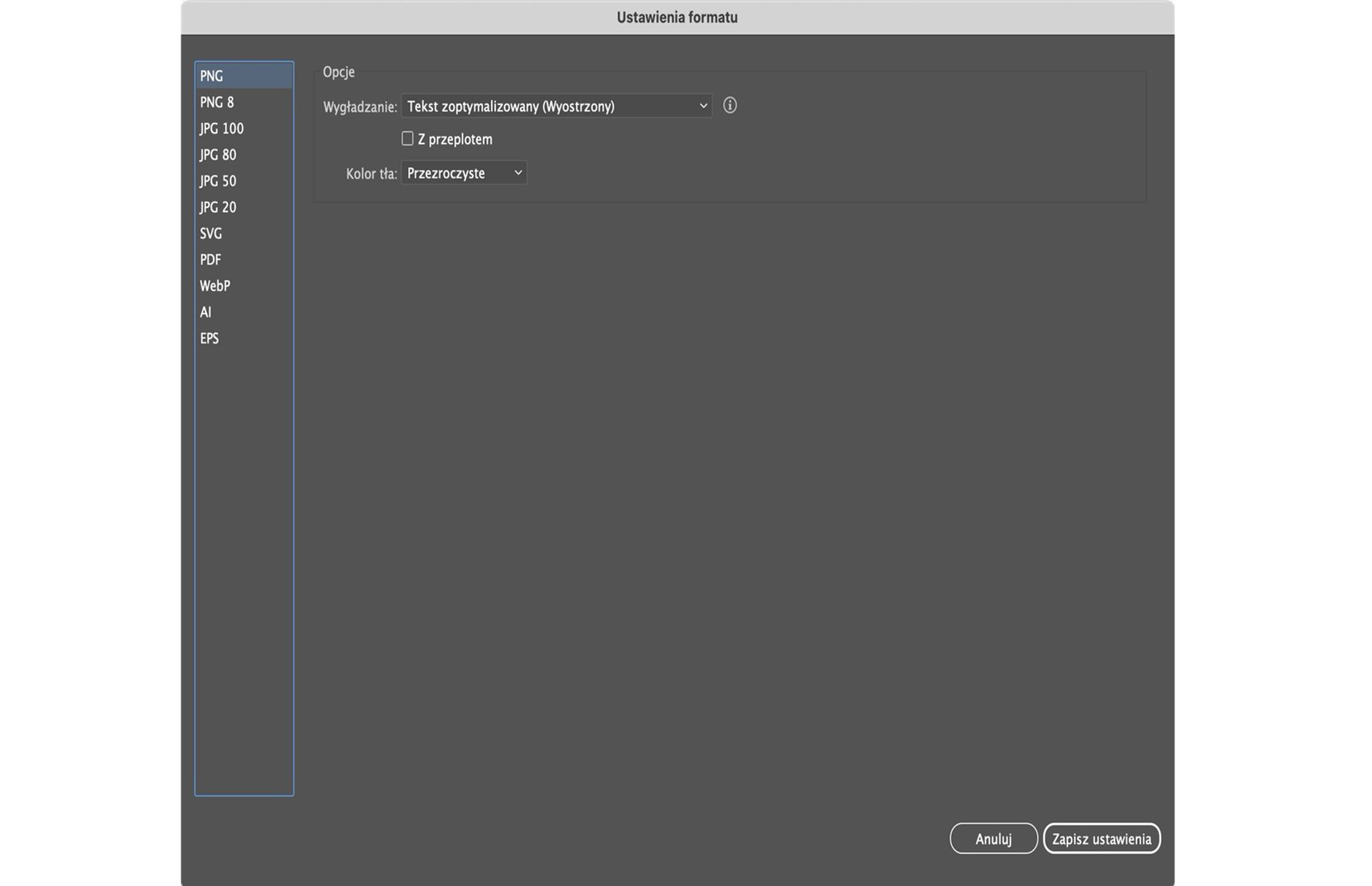1372x886 pixels.
Task: Click the chevron arrow of the Przezroczyste combo box
Action: tap(518, 173)
